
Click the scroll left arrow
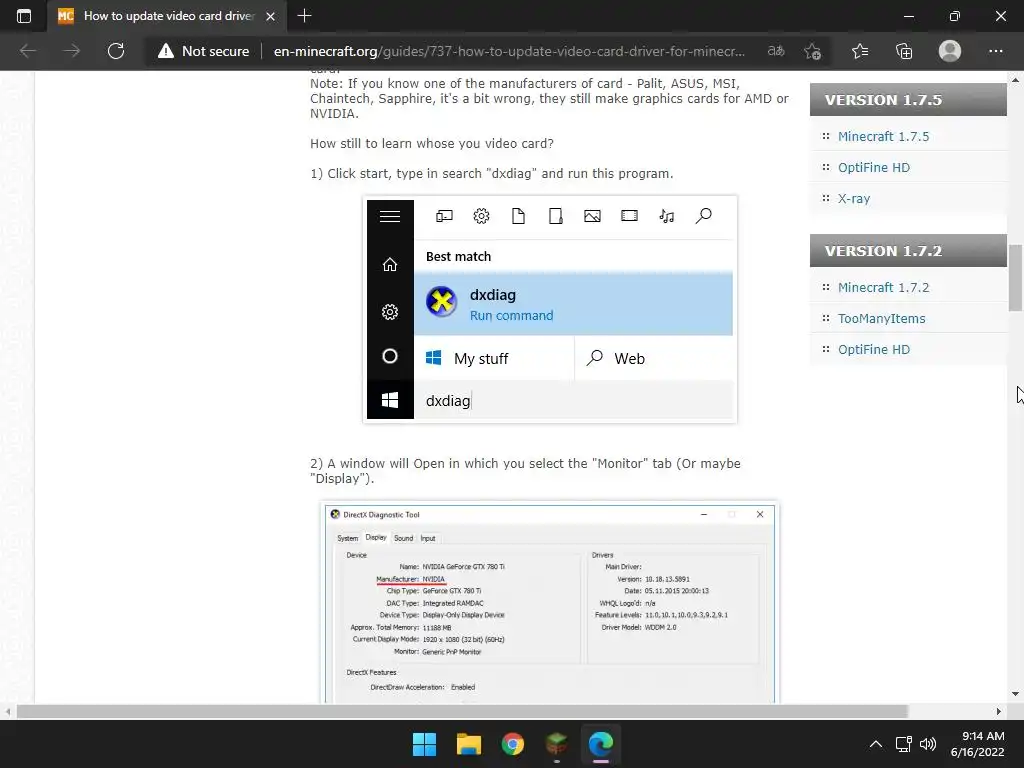tap(7, 711)
